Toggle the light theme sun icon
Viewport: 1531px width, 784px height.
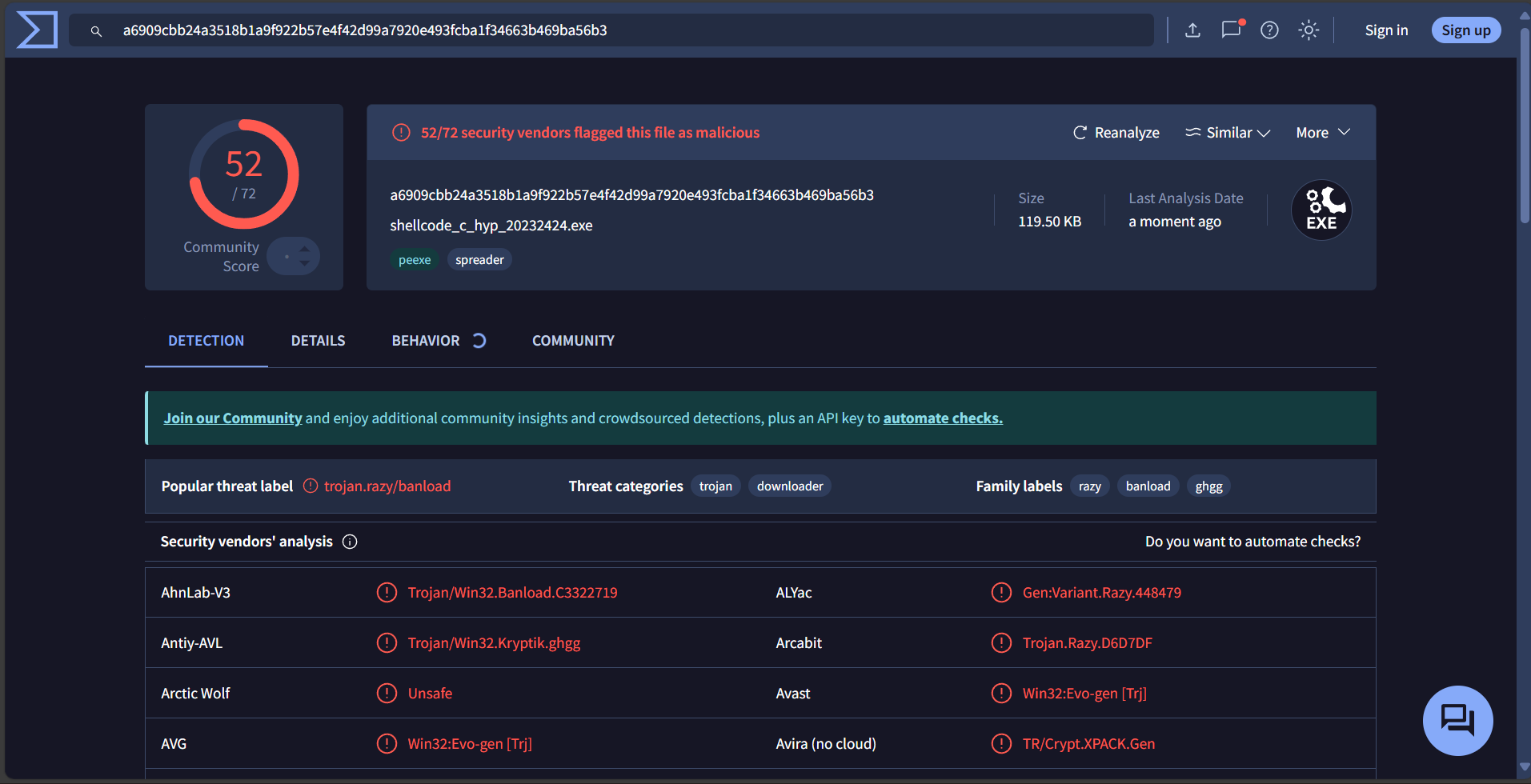click(x=1309, y=30)
